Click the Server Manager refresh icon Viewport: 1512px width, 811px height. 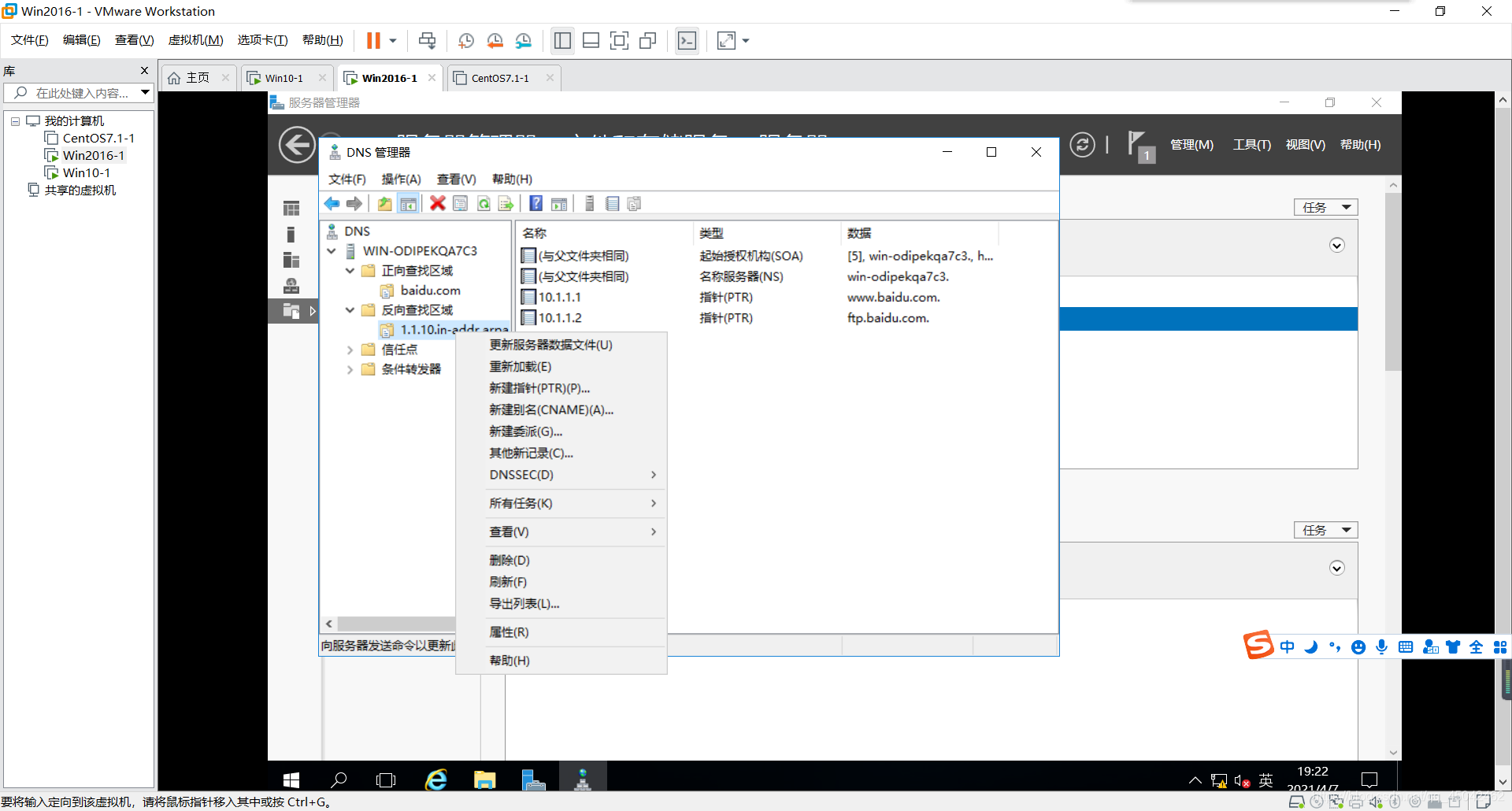tap(1082, 145)
